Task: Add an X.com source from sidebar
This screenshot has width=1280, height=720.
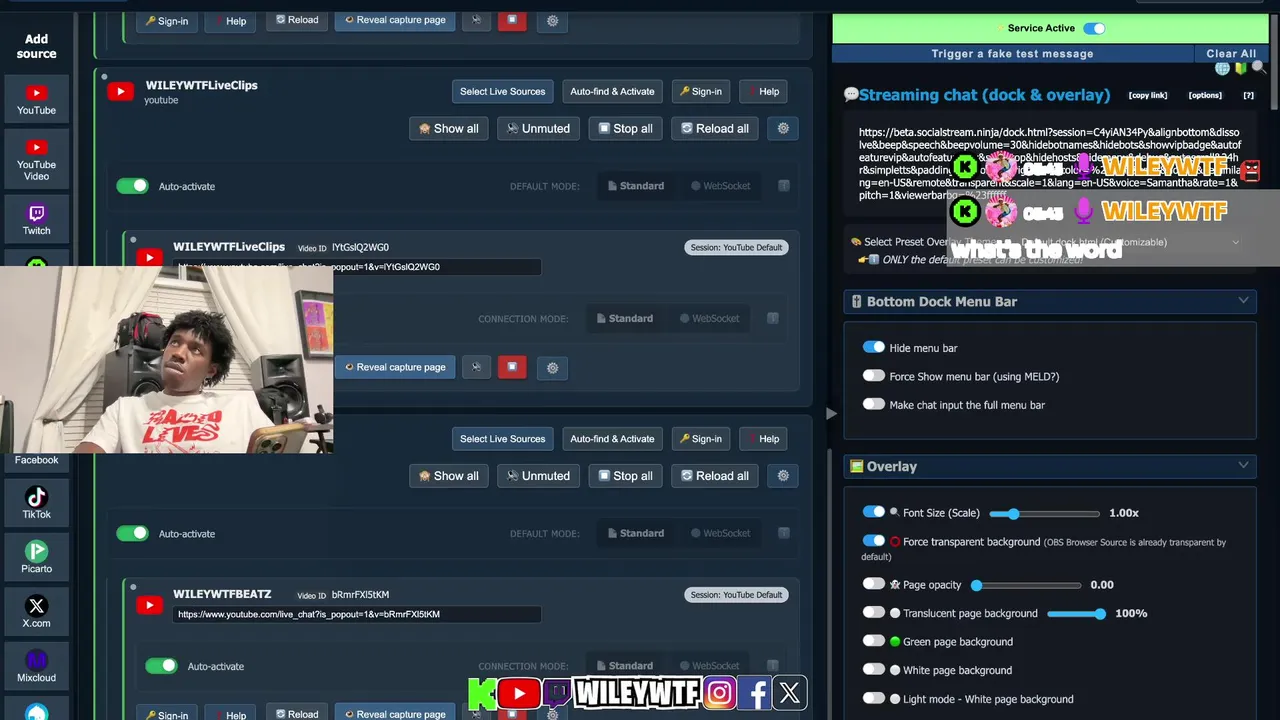Action: click(x=36, y=612)
